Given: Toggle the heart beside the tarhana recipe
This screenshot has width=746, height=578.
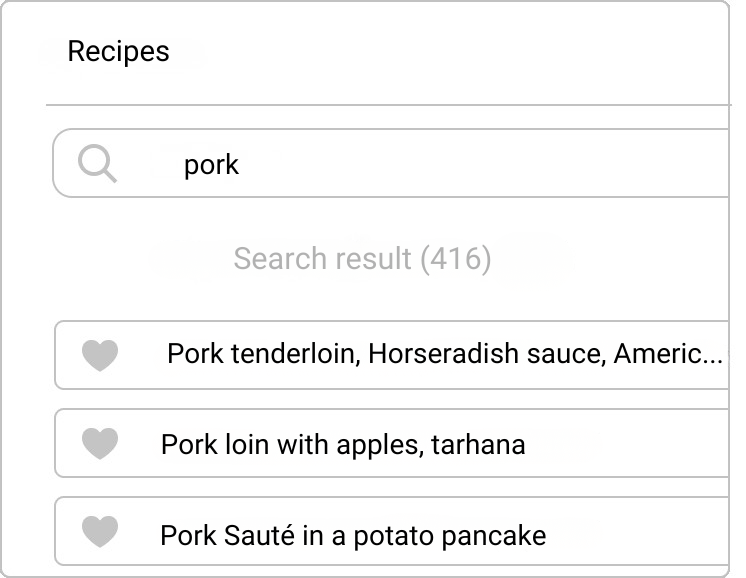Looking at the screenshot, I should coord(100,443).
